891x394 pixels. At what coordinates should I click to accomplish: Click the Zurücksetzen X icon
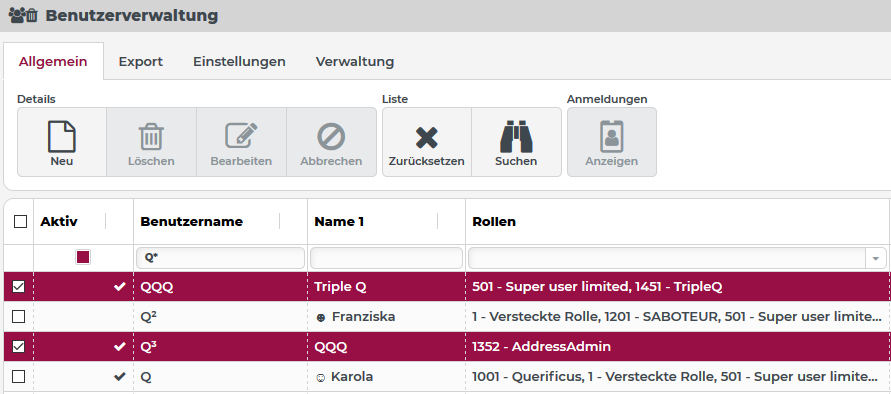tap(427, 138)
